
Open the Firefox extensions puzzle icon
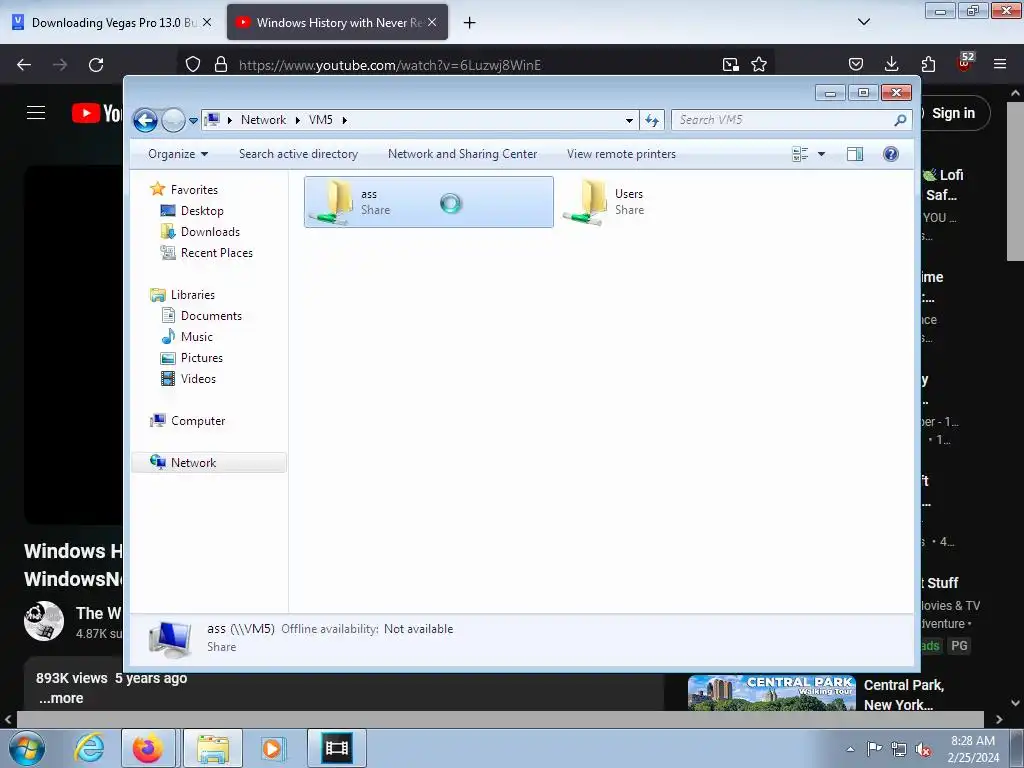click(928, 64)
